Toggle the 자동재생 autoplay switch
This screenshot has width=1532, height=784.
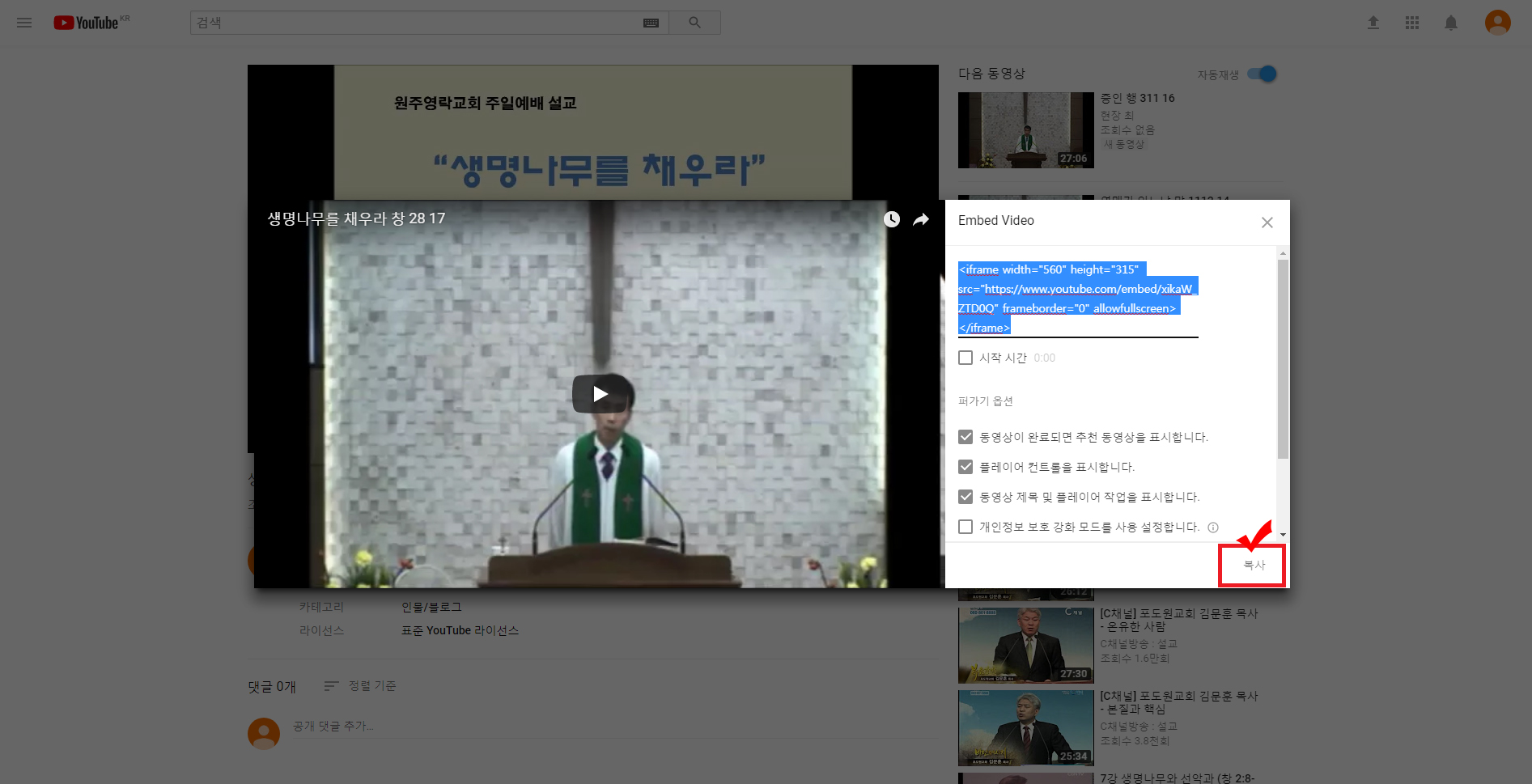(1262, 74)
